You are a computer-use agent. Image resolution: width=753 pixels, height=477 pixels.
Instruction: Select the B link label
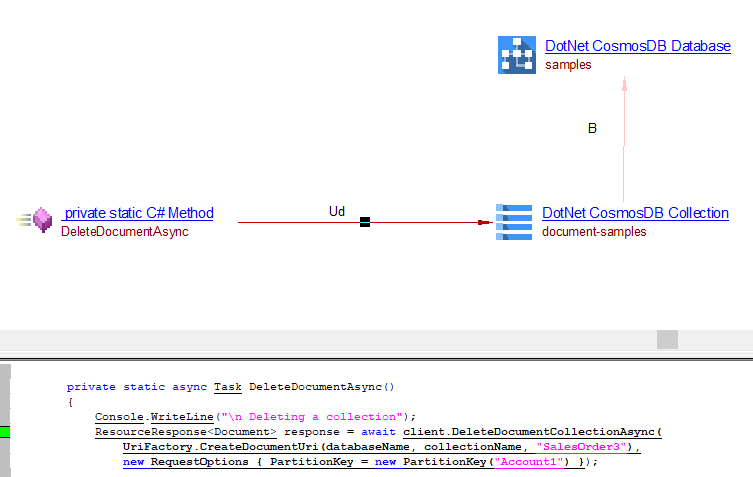pos(592,128)
